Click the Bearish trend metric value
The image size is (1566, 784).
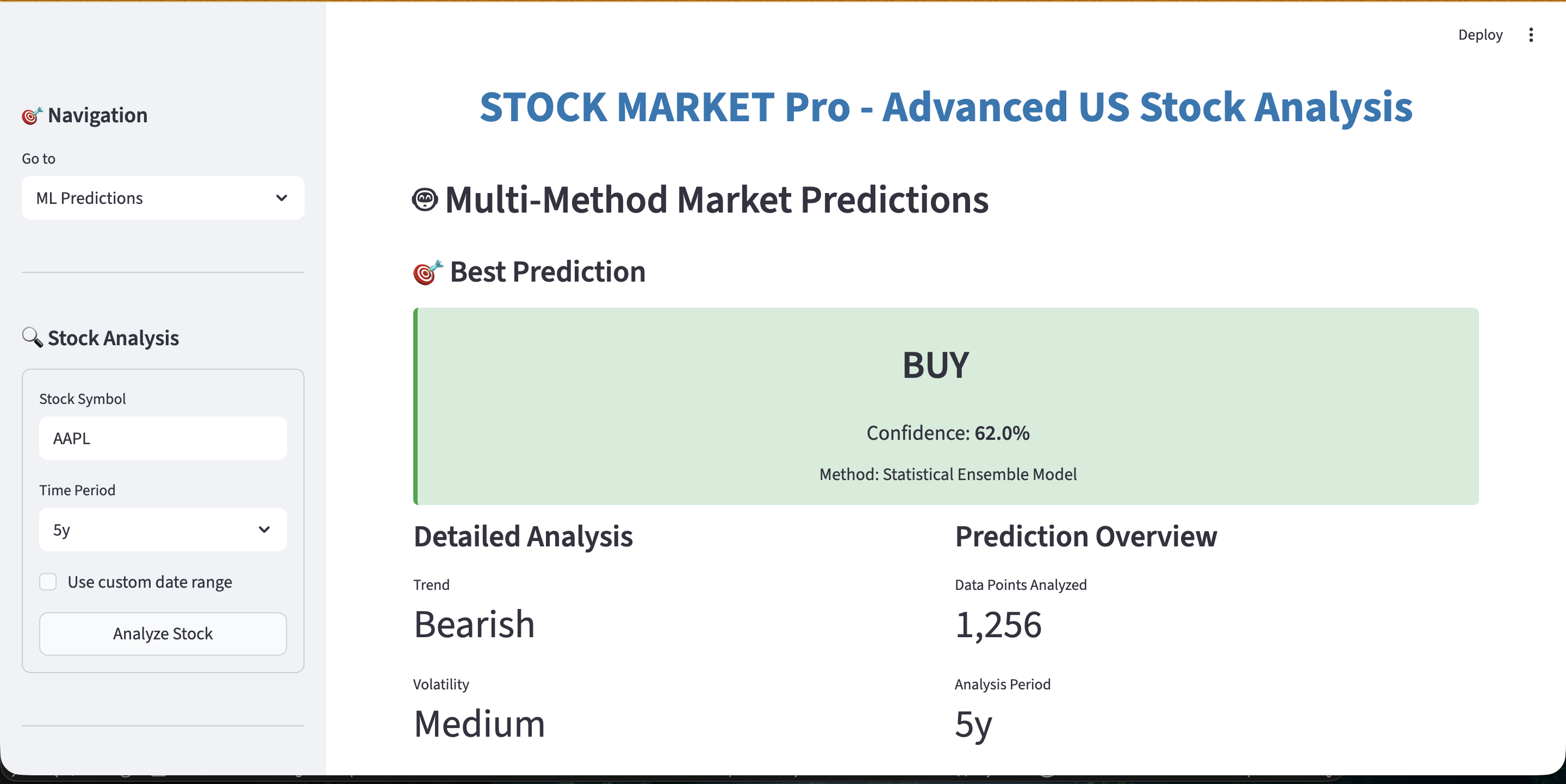coord(474,624)
